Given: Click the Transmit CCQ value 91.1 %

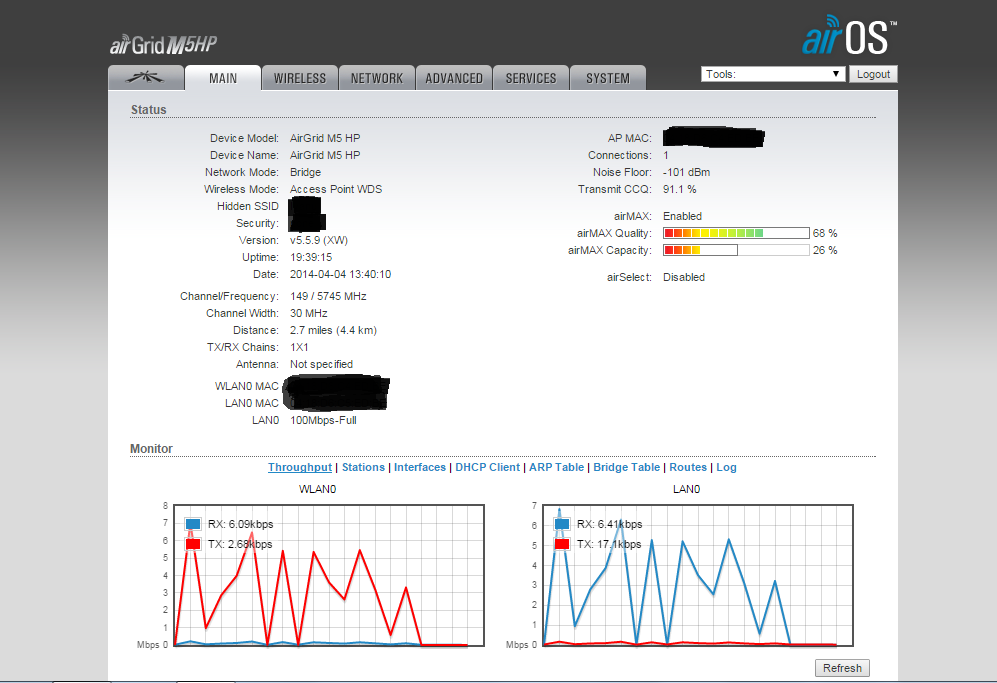Looking at the screenshot, I should (680, 190).
